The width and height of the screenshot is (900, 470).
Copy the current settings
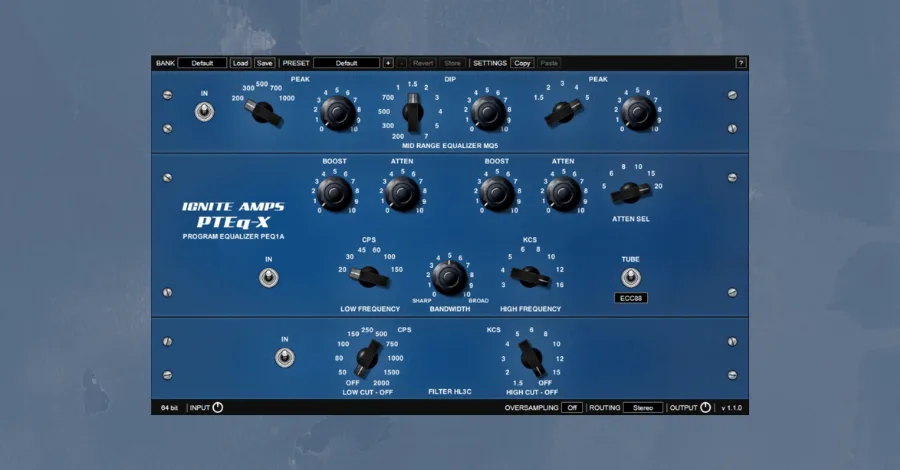(522, 63)
